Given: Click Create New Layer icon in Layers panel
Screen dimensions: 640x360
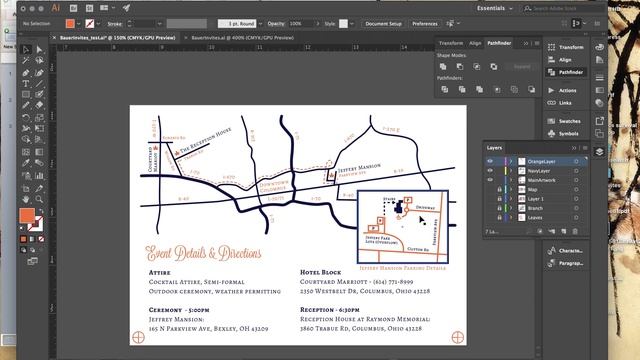Looking at the screenshot, I should click(x=564, y=231).
